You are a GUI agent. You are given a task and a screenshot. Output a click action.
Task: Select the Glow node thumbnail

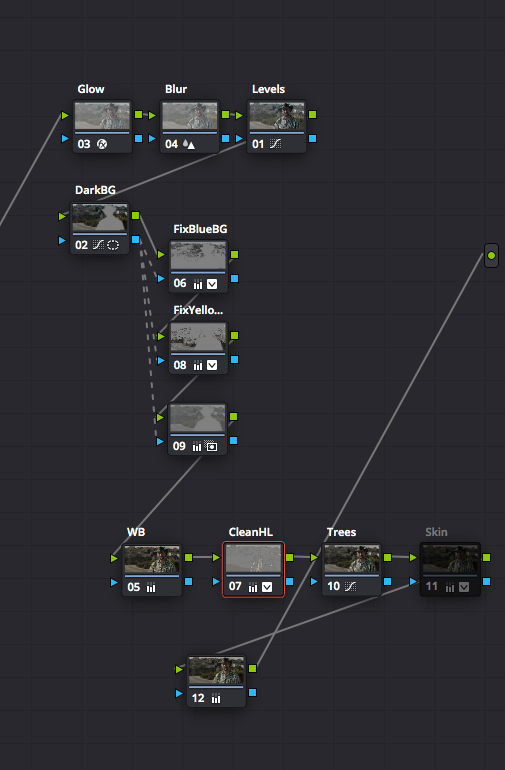pos(102,116)
